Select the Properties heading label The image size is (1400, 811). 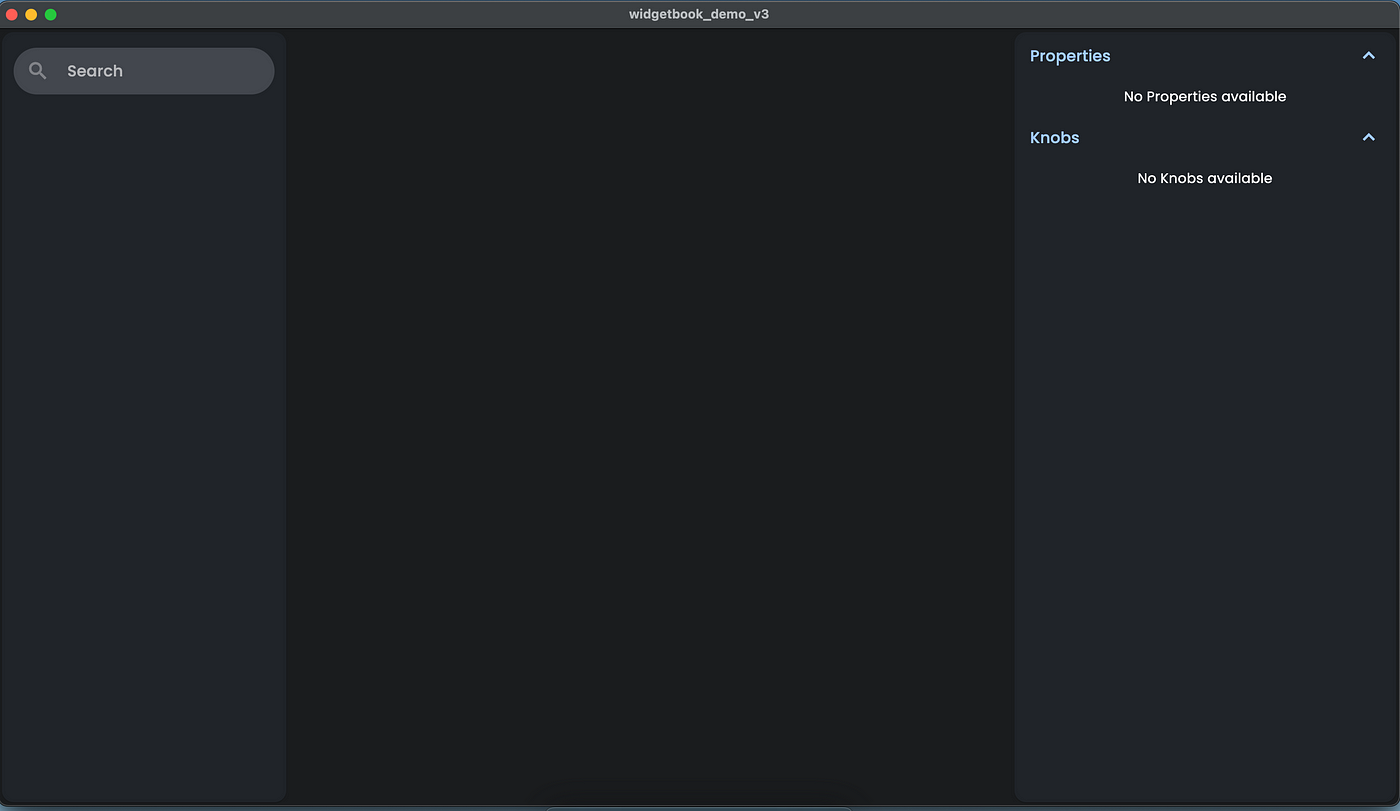(1070, 56)
